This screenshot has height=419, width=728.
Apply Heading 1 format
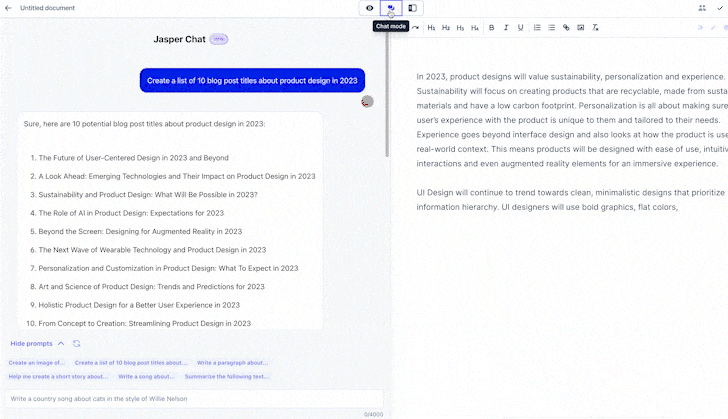tap(431, 28)
